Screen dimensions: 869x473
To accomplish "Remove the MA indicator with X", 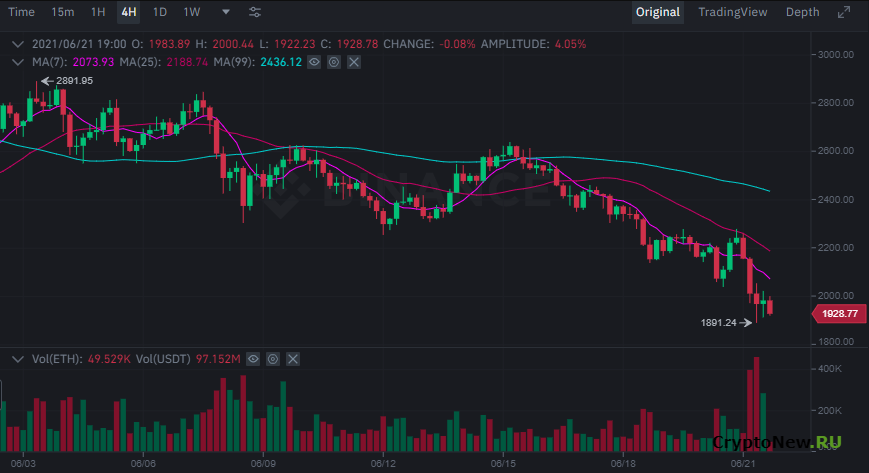I will click(x=354, y=62).
